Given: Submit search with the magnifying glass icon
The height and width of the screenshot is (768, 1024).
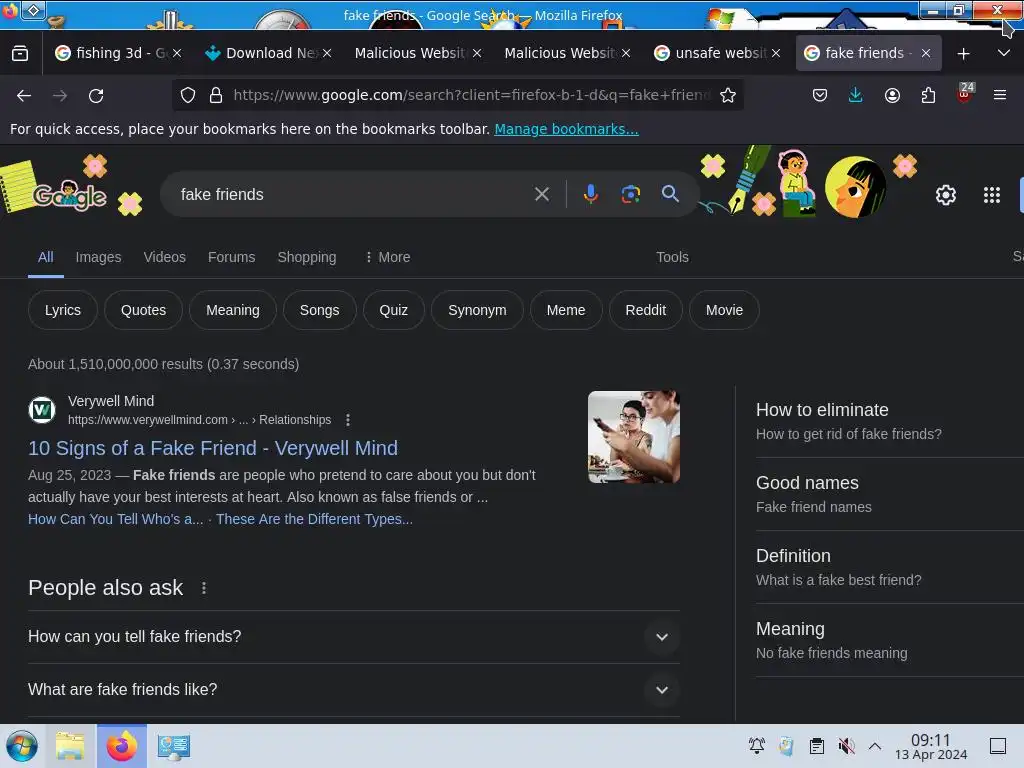Looking at the screenshot, I should [x=670, y=194].
